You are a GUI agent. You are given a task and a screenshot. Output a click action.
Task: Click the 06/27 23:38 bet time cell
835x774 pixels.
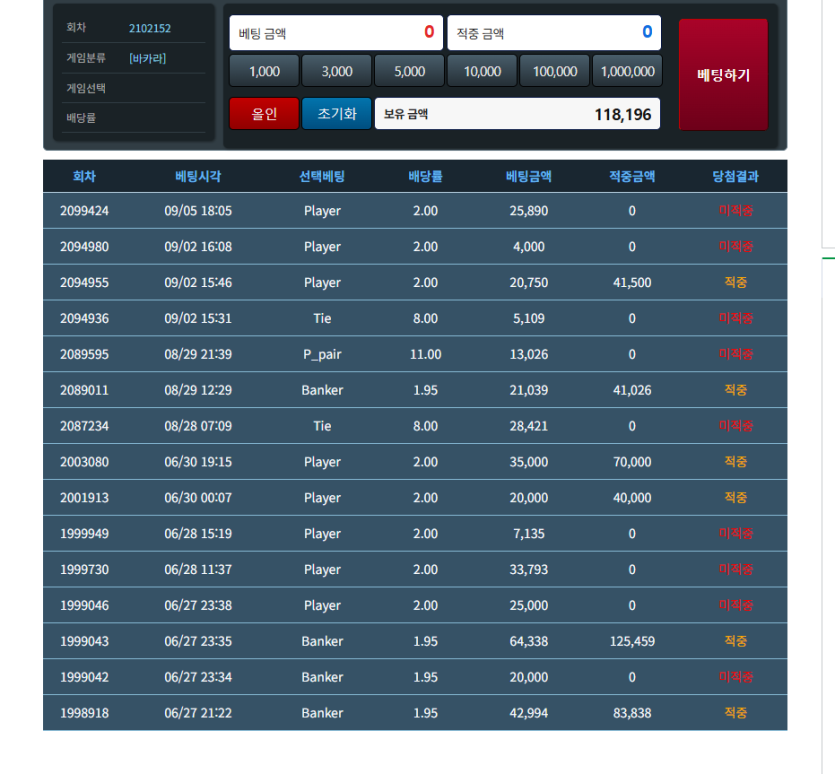pos(198,605)
